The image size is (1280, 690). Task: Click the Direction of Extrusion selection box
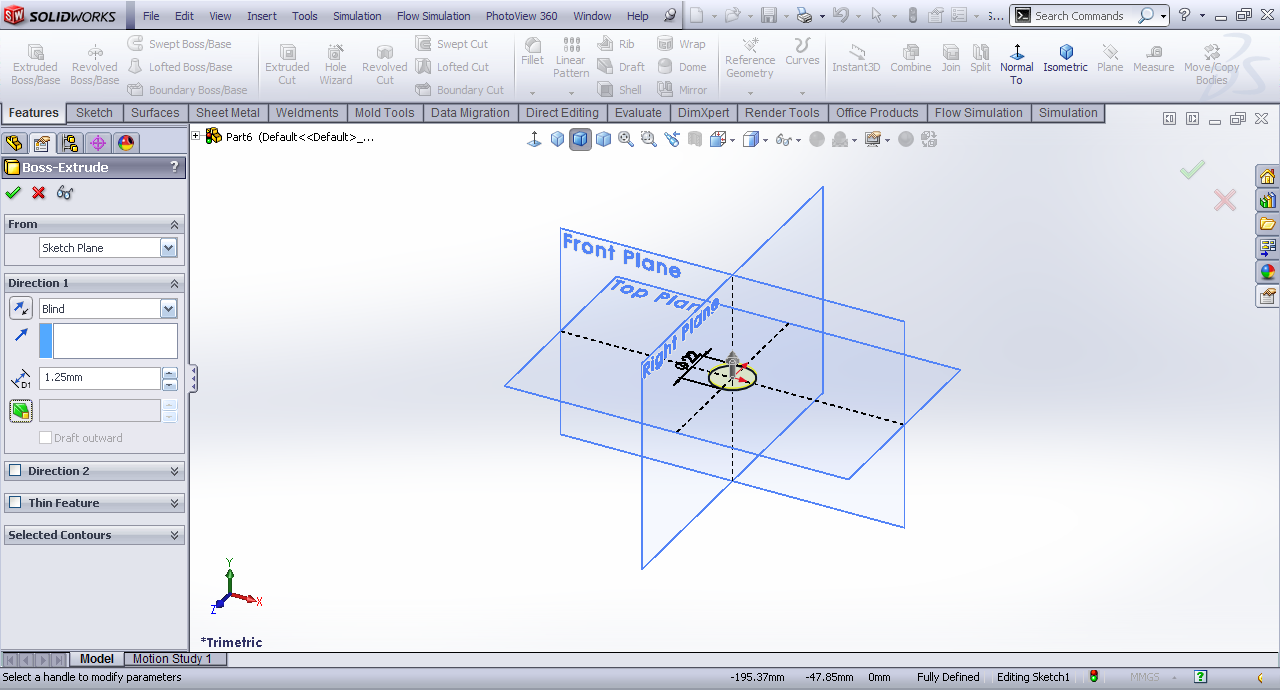115,341
